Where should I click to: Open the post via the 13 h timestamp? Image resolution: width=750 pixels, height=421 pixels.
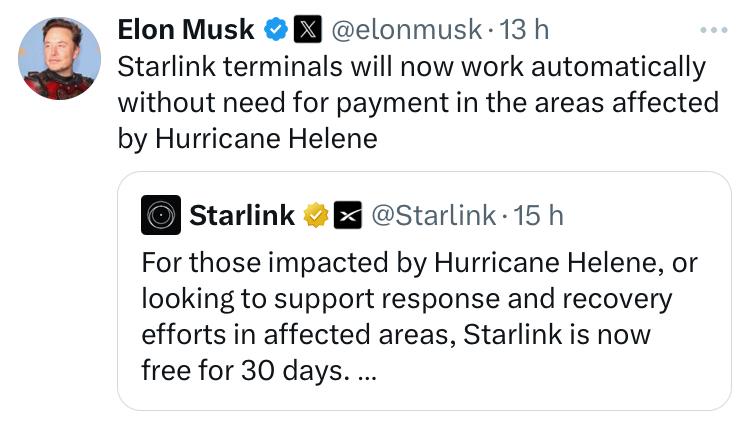point(524,30)
